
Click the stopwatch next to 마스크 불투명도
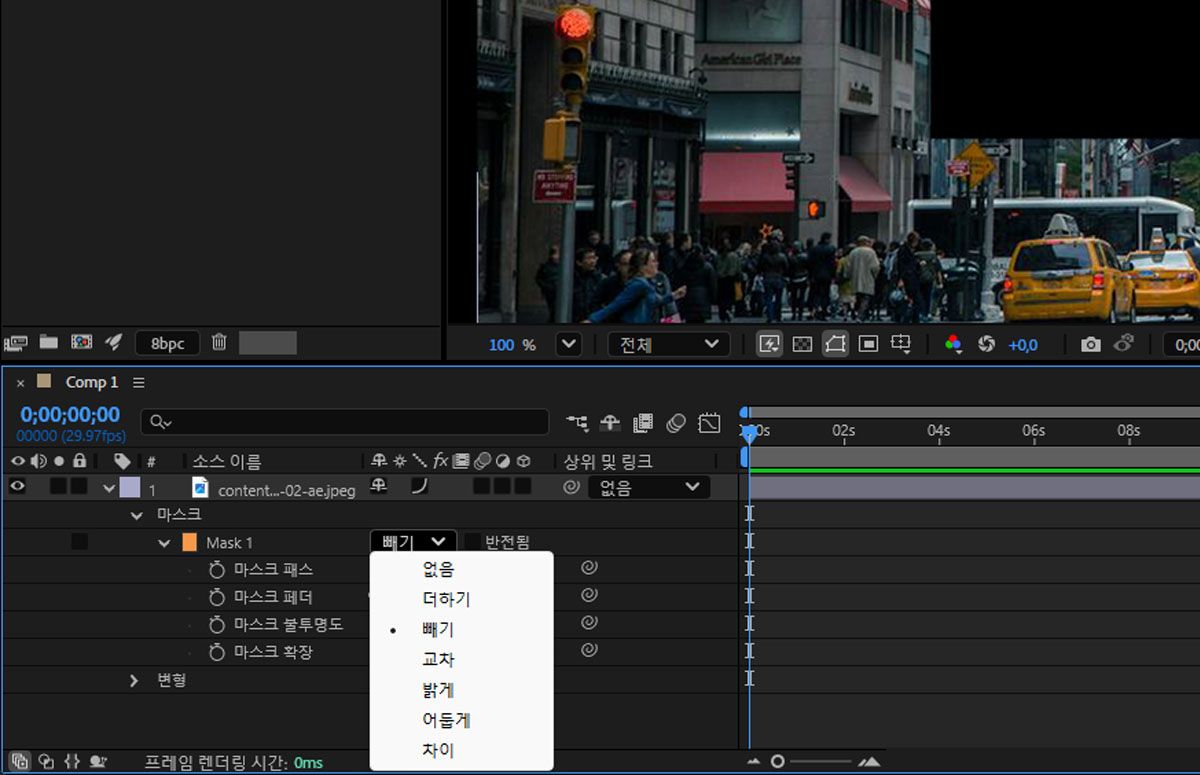point(217,624)
